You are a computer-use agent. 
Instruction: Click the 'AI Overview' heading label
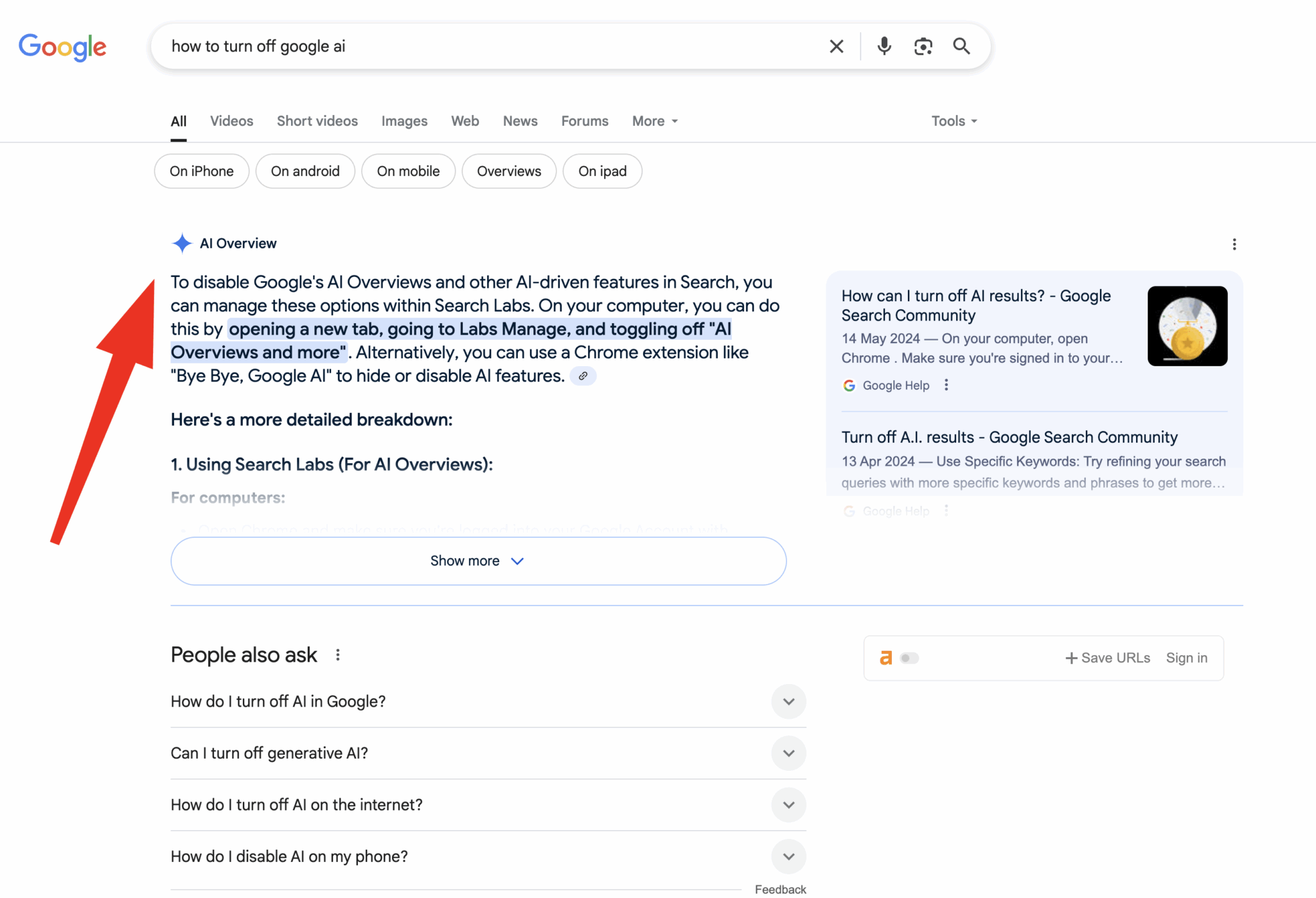(238, 243)
